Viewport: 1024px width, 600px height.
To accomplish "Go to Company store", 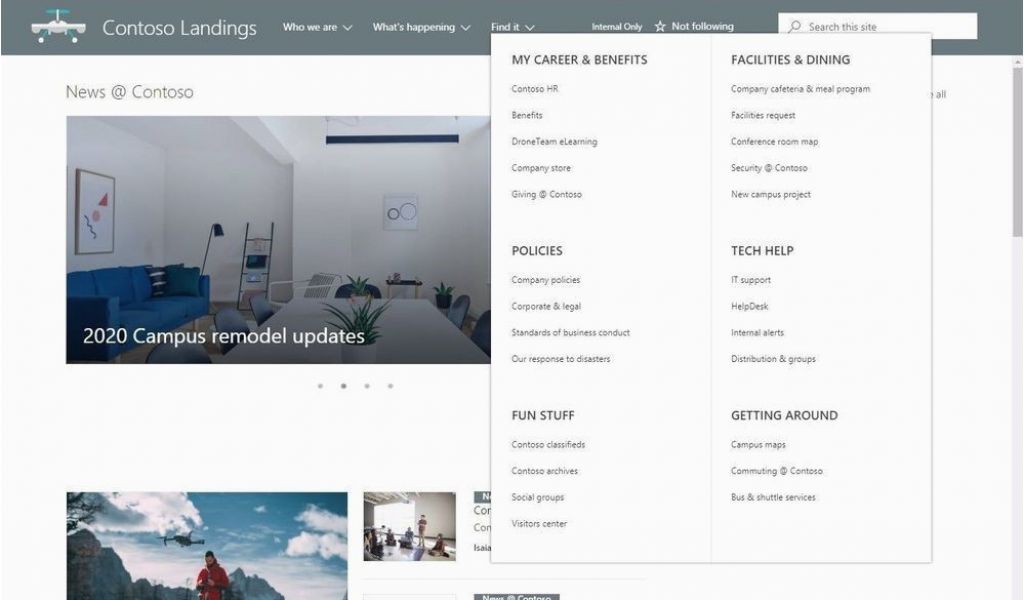I will [x=541, y=168].
